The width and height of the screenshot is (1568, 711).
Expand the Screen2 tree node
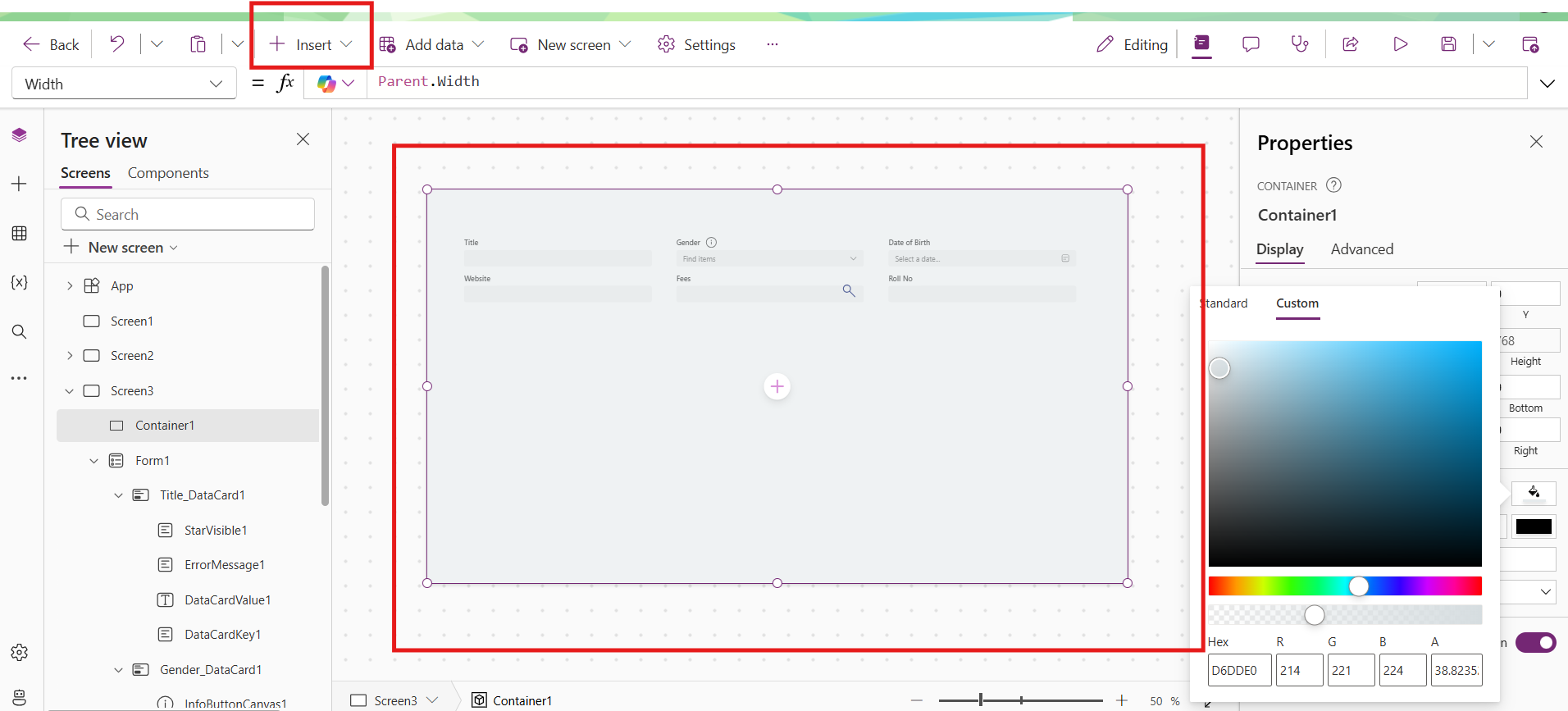(x=70, y=356)
